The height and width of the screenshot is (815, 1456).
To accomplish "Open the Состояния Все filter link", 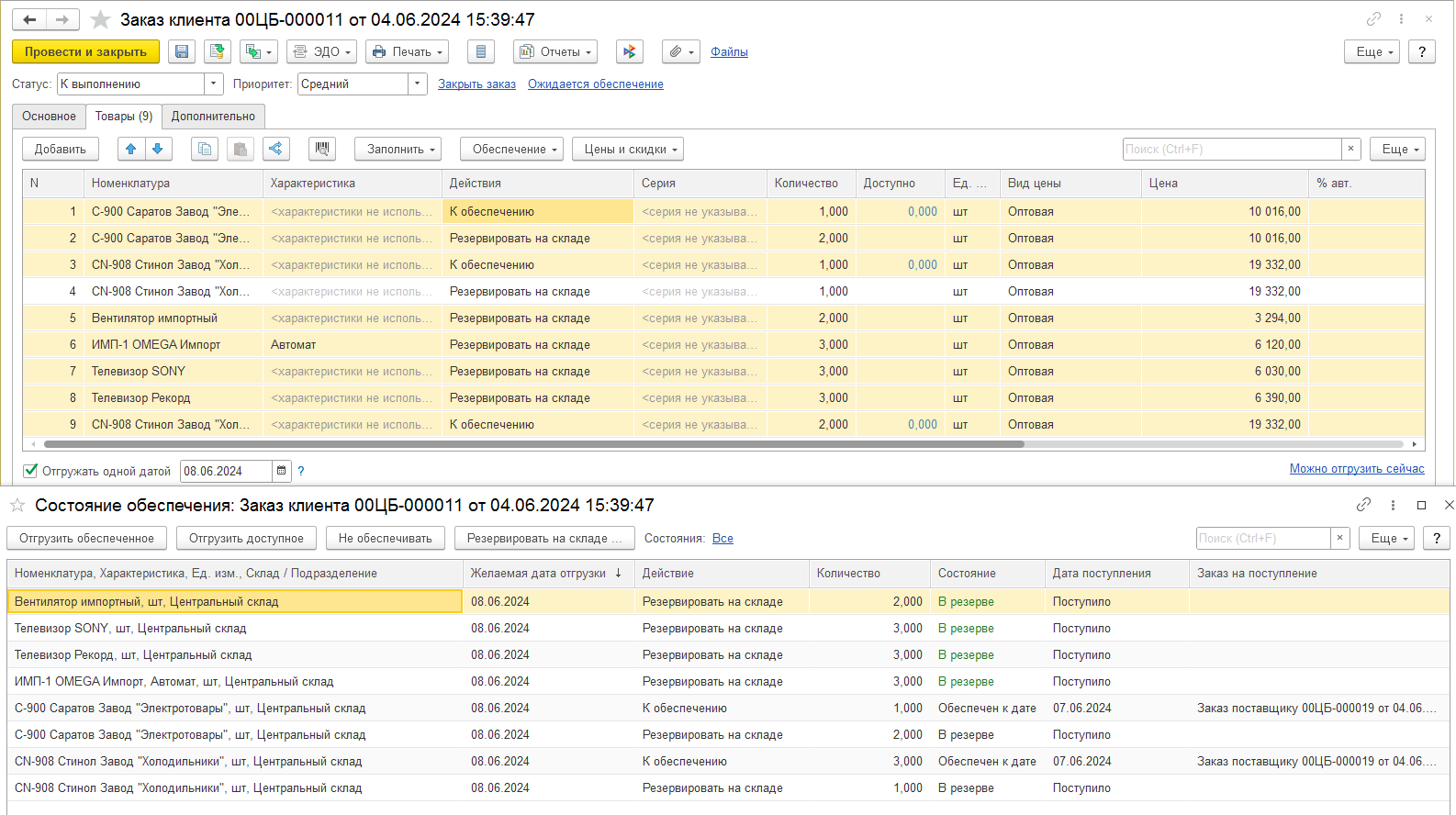I will (722, 539).
